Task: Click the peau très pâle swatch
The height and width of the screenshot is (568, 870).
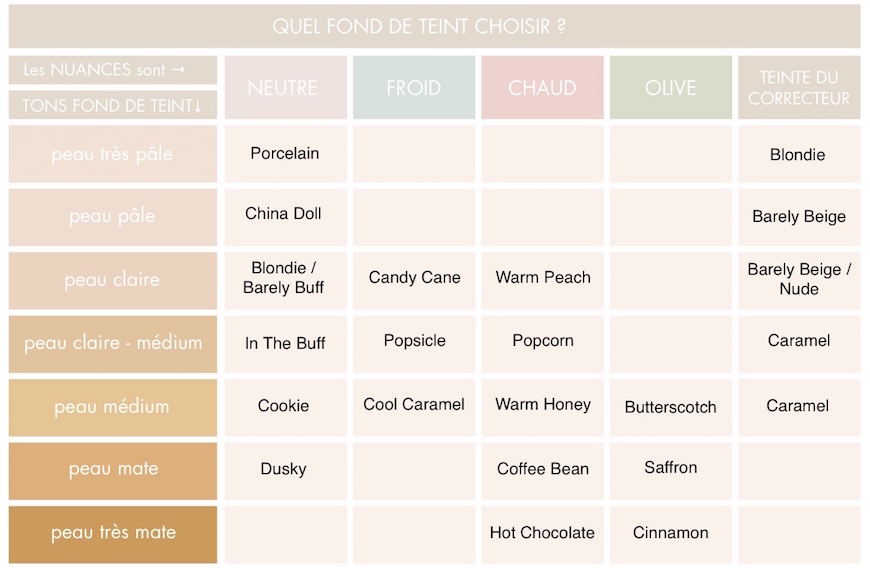Action: coord(113,154)
